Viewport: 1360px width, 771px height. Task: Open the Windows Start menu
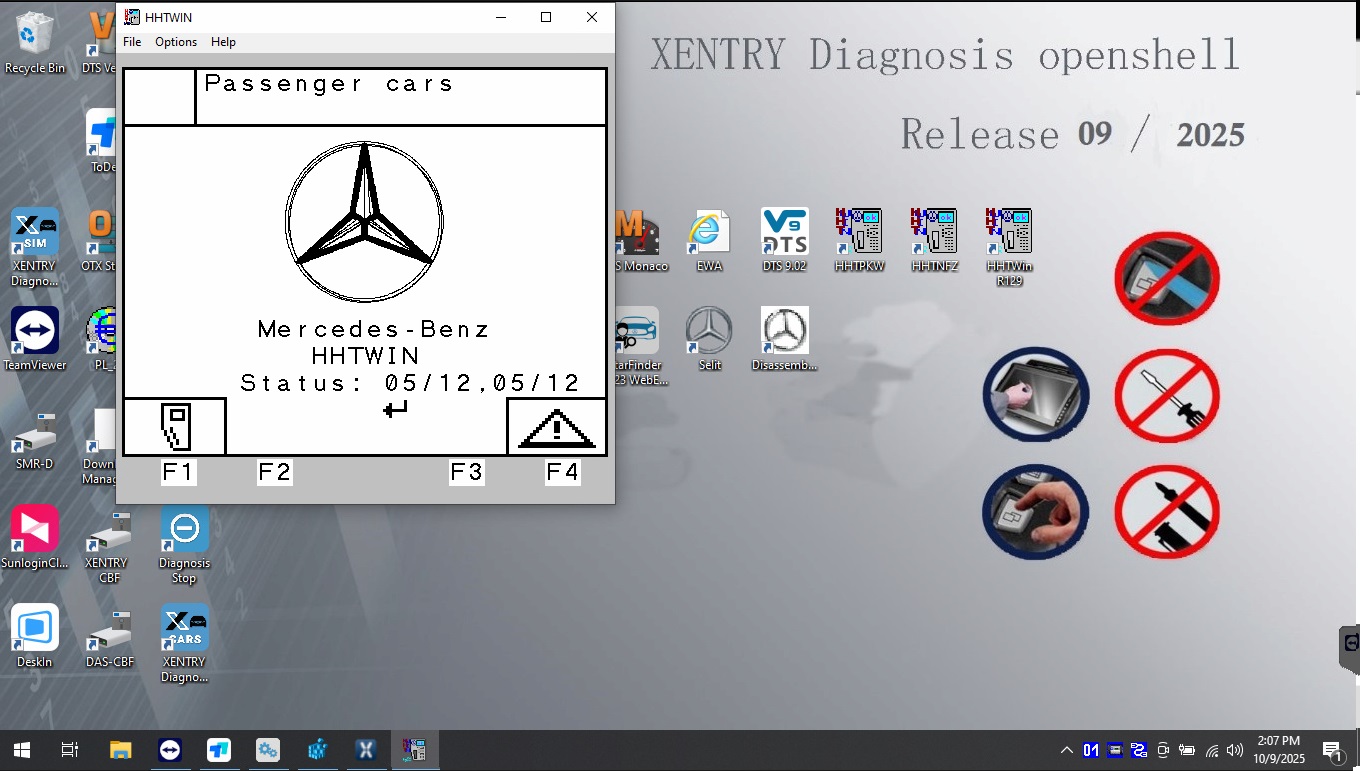tap(21, 750)
